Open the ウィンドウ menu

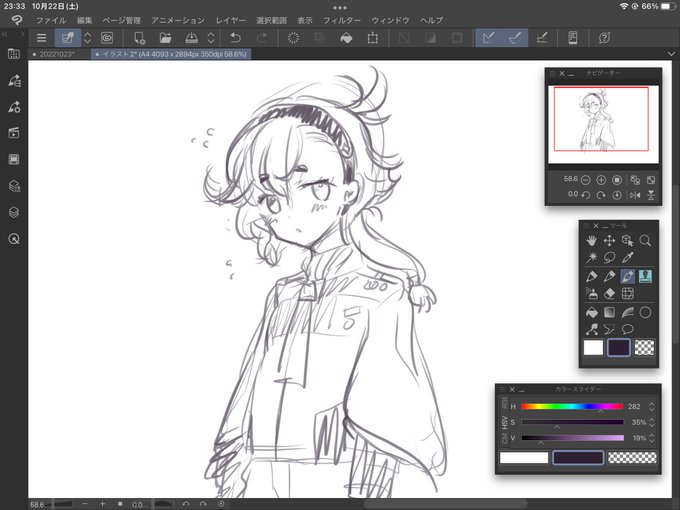click(x=390, y=20)
